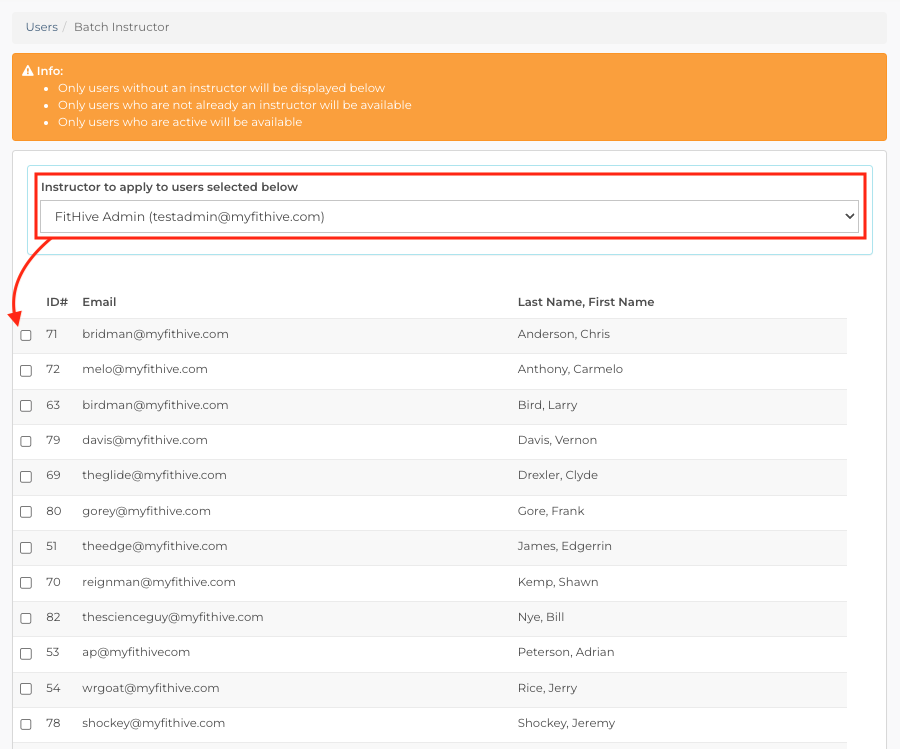The height and width of the screenshot is (749, 900).
Task: Enable the checkbox for user ID 79
Action: pos(26,441)
